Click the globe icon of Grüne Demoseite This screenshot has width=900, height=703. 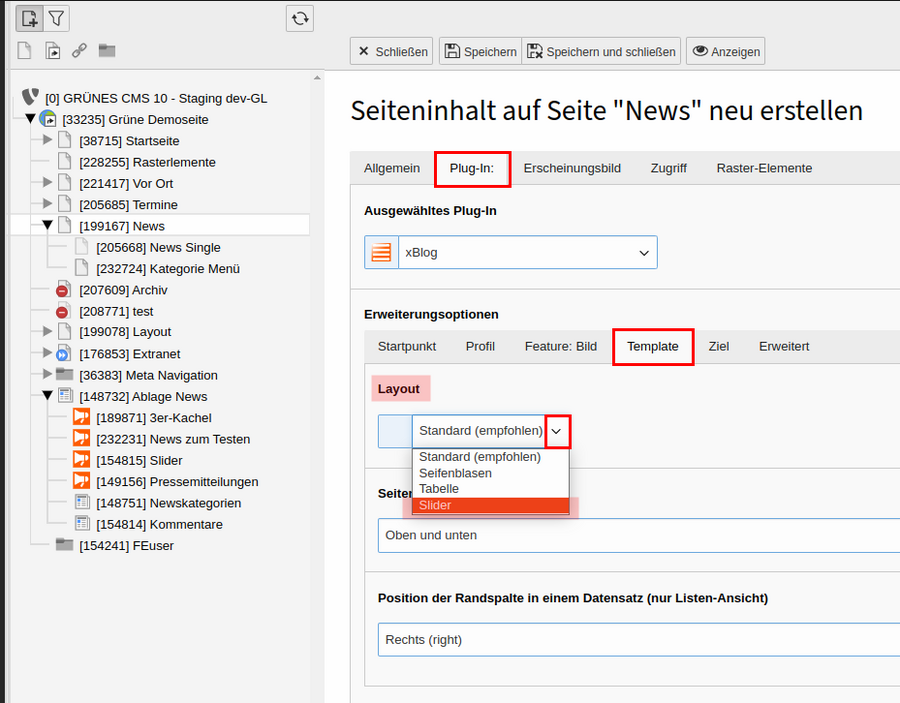pyautogui.click(x=48, y=119)
